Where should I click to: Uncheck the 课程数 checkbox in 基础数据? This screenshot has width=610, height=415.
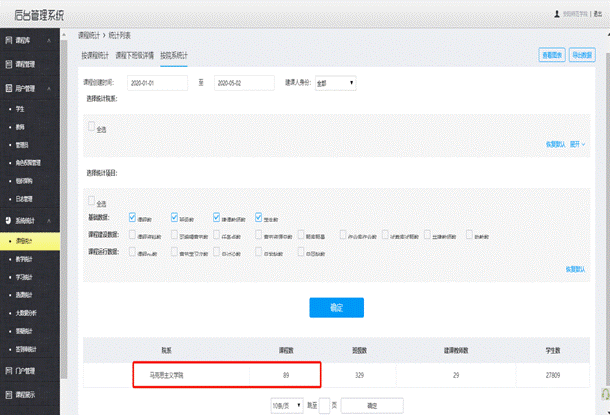coord(133,215)
